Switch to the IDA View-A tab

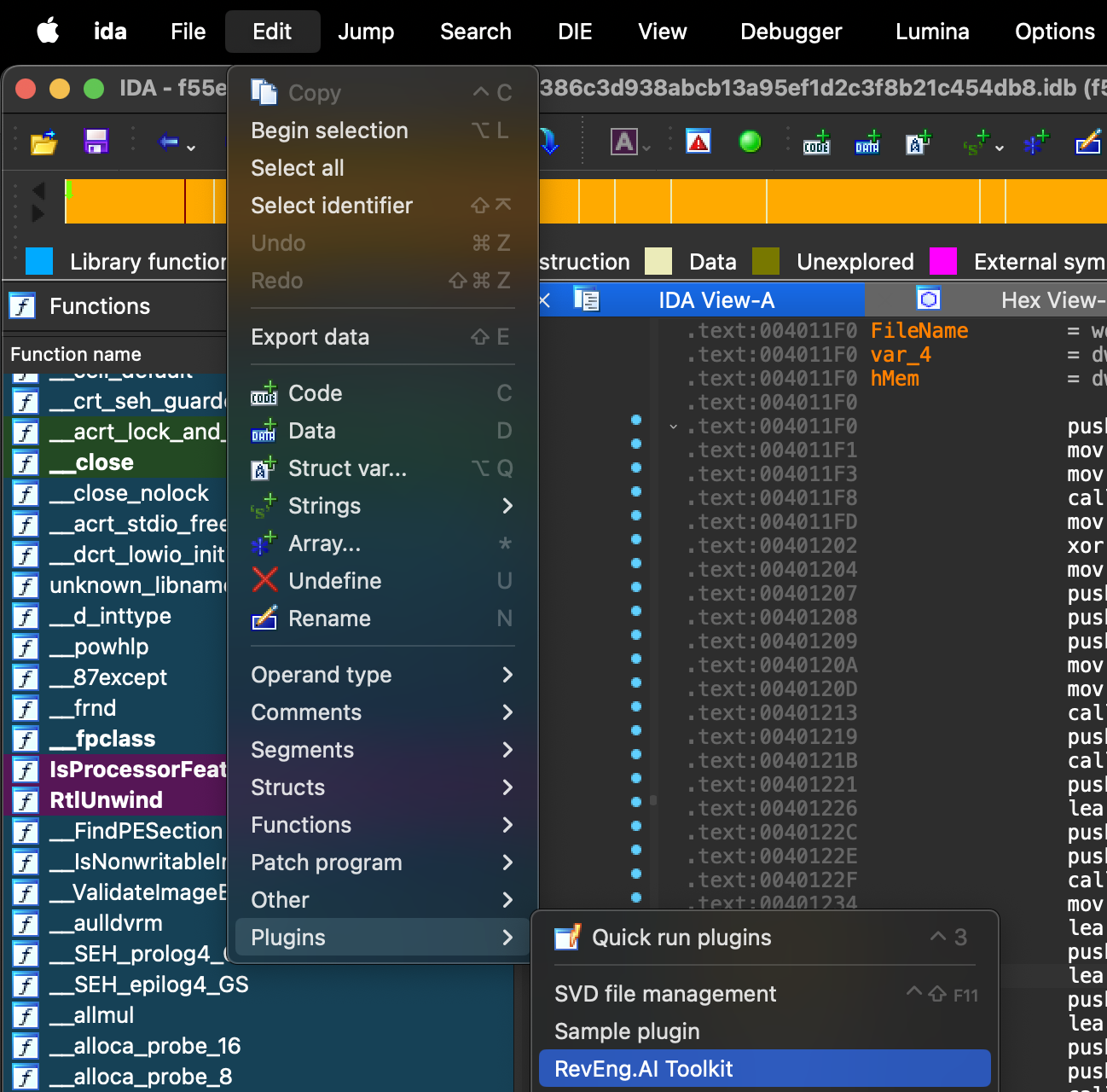tap(716, 300)
